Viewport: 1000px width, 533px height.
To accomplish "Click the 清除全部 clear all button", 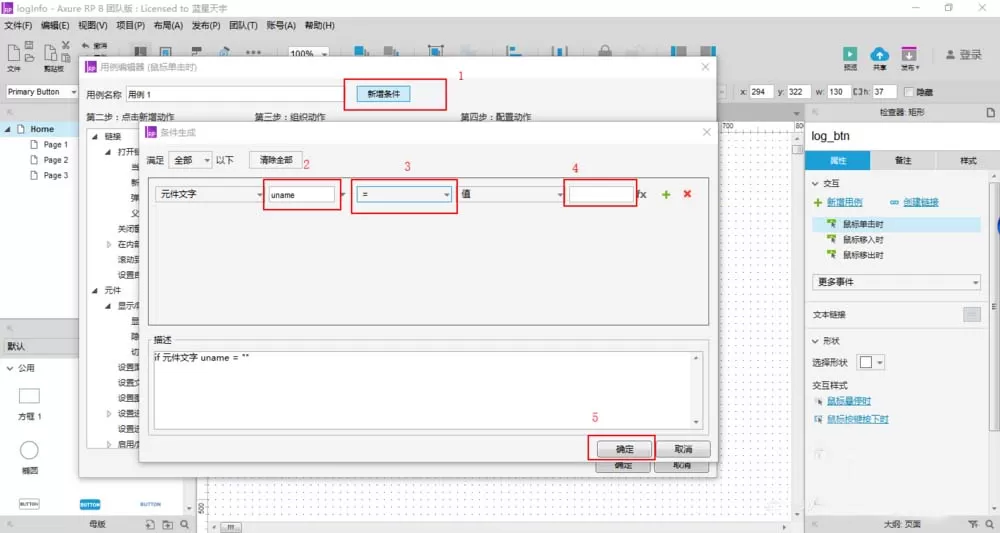I will click(276, 160).
